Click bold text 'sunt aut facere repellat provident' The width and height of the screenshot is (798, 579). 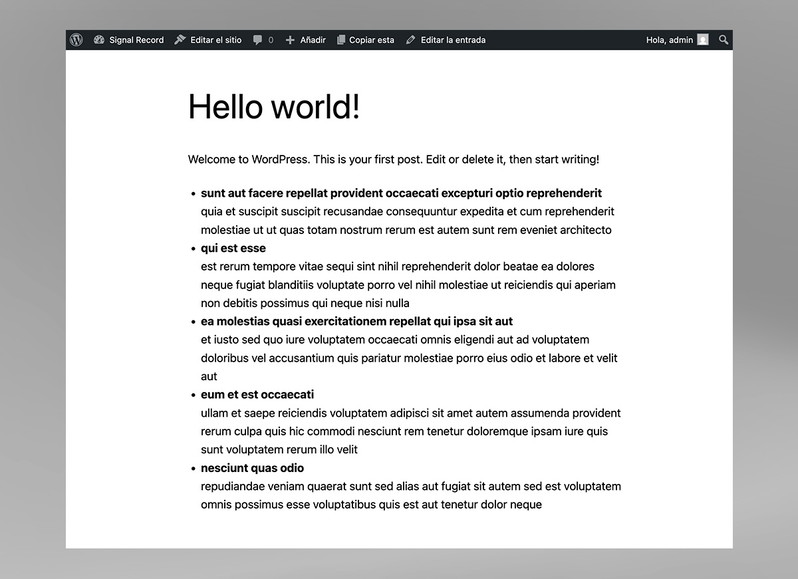(x=401, y=193)
